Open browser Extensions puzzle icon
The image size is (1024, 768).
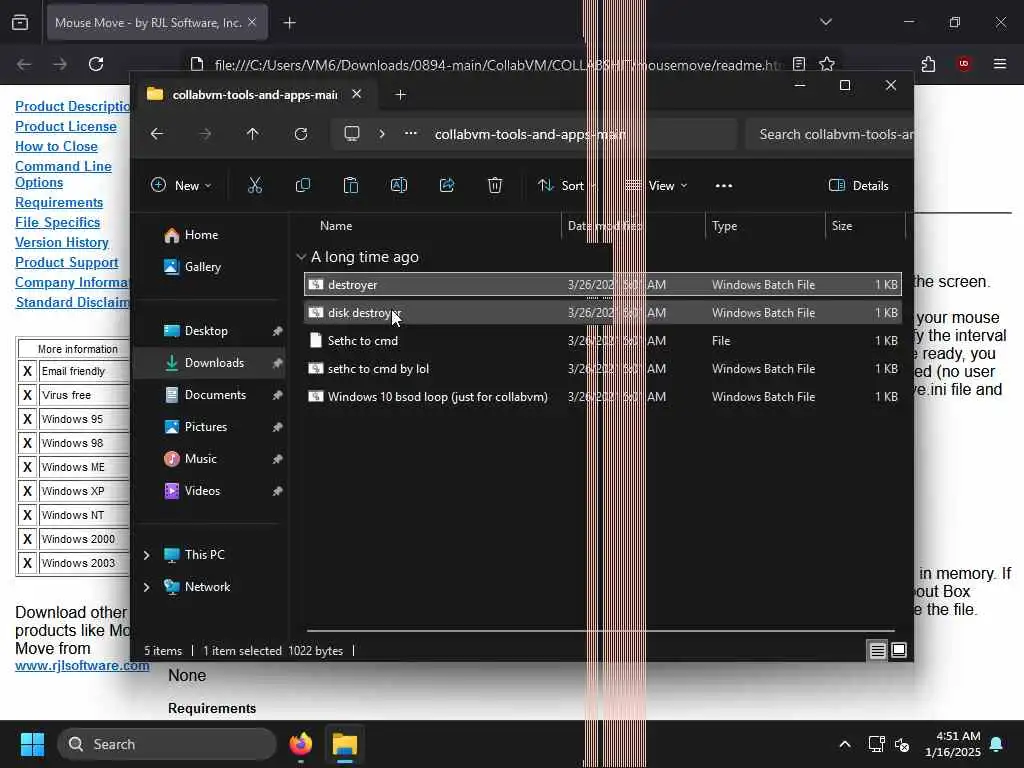coord(928,64)
